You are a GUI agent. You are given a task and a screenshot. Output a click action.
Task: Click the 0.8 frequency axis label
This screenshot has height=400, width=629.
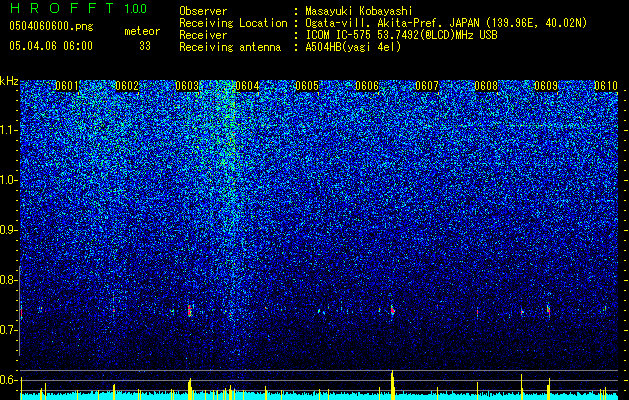click(9, 280)
